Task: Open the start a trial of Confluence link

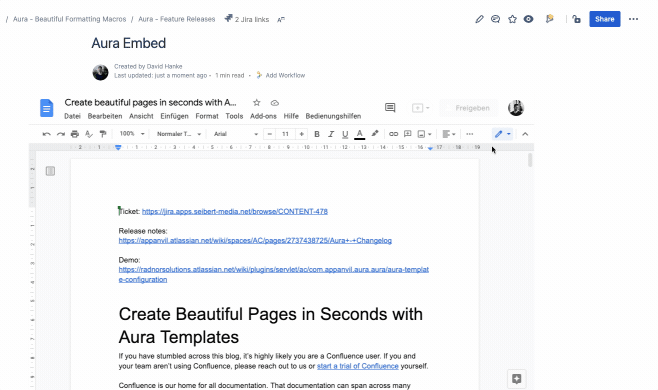Action: [x=358, y=366]
